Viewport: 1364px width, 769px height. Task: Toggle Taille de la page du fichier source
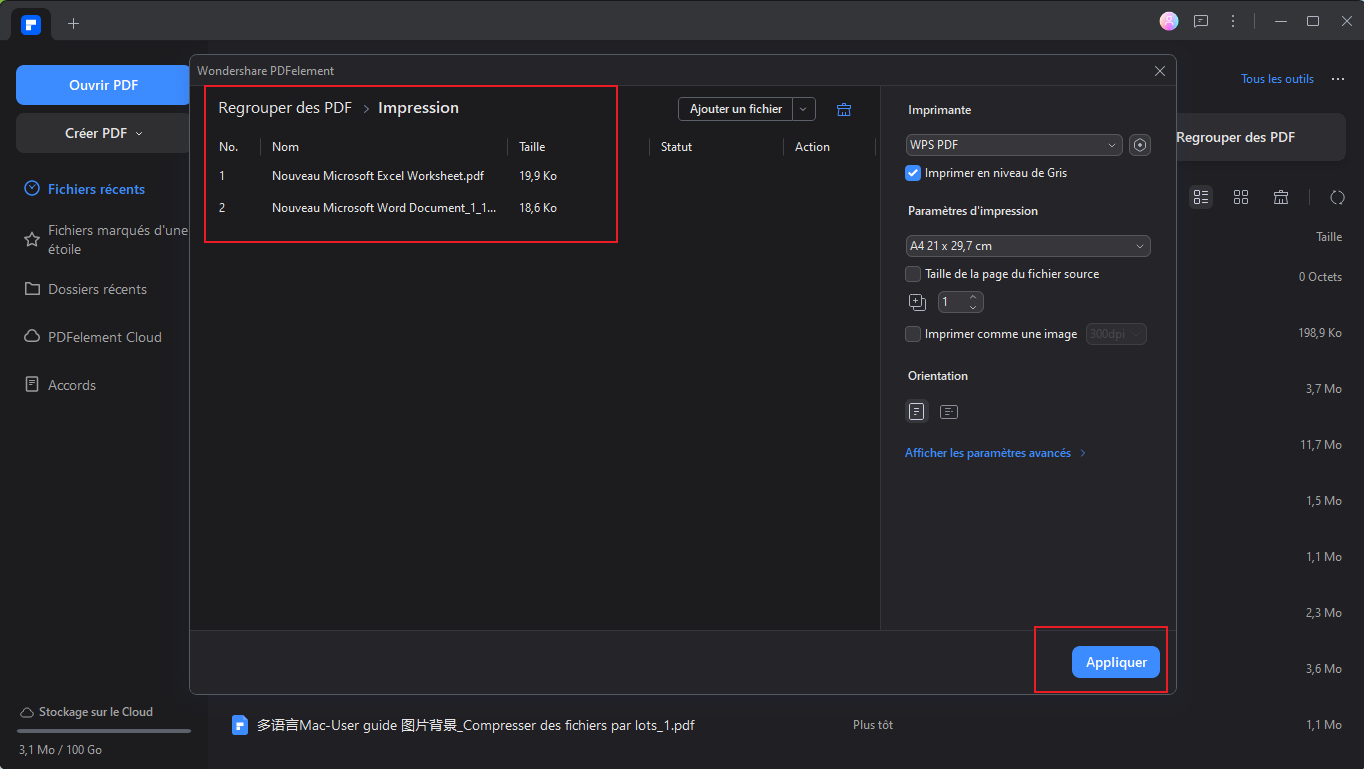click(x=913, y=274)
